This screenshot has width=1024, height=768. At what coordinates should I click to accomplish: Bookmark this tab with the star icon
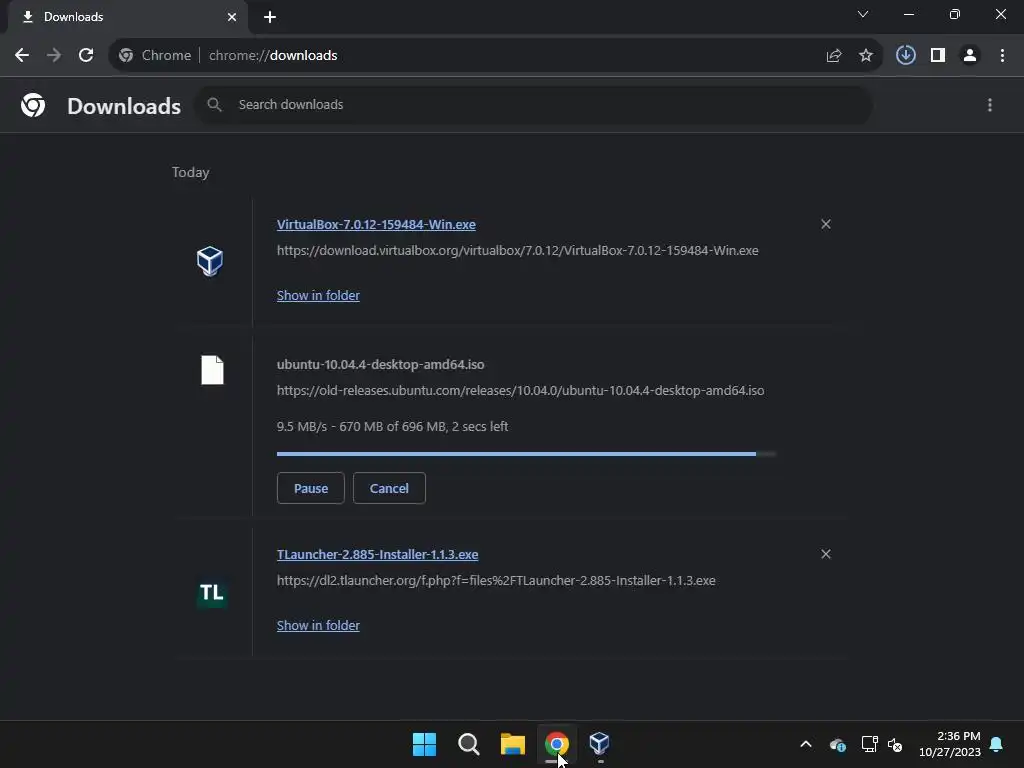[x=866, y=56]
